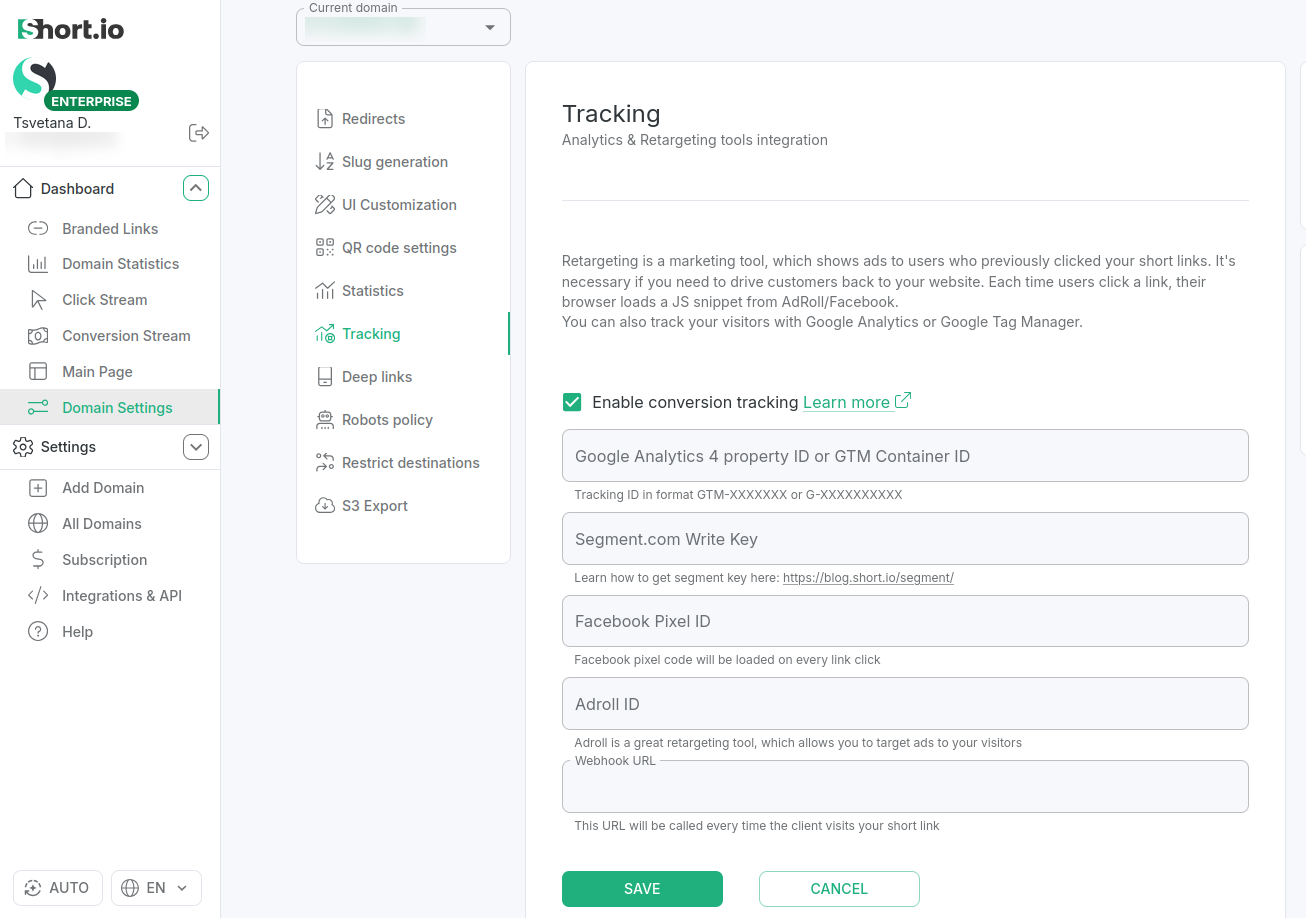Click the logout icon beside the username

pos(198,133)
